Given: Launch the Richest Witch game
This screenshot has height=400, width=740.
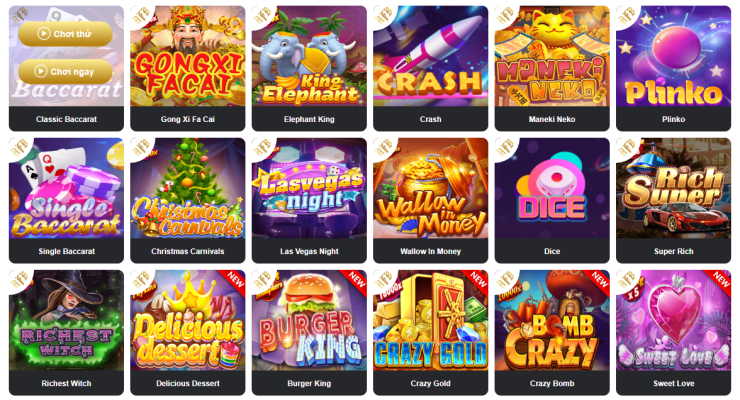Looking at the screenshot, I should tap(67, 320).
